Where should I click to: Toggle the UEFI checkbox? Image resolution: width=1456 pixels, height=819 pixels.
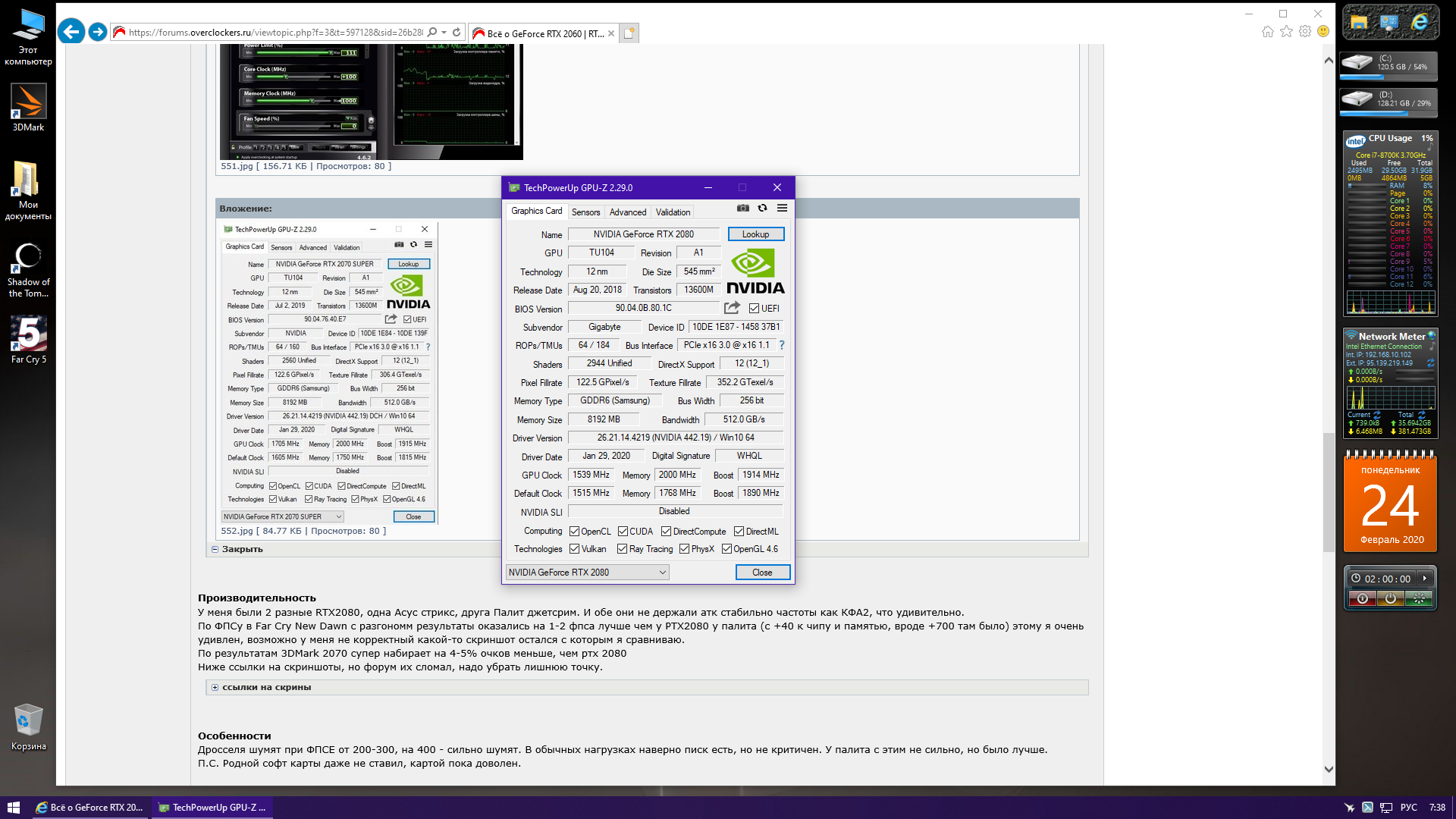pos(754,309)
